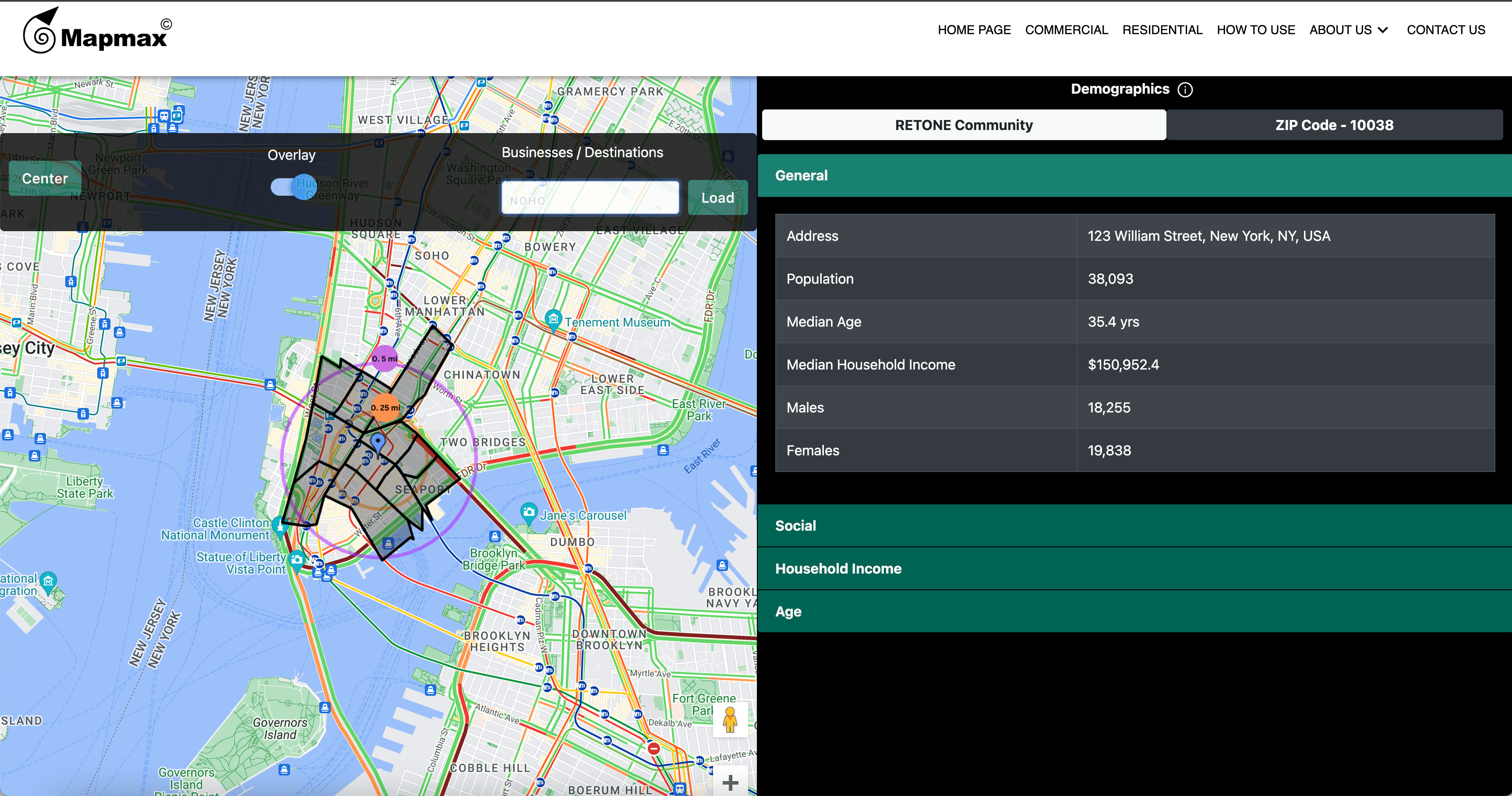This screenshot has width=1512, height=796.
Task: Click the Median Age value 35.4 yrs
Action: click(1113, 321)
